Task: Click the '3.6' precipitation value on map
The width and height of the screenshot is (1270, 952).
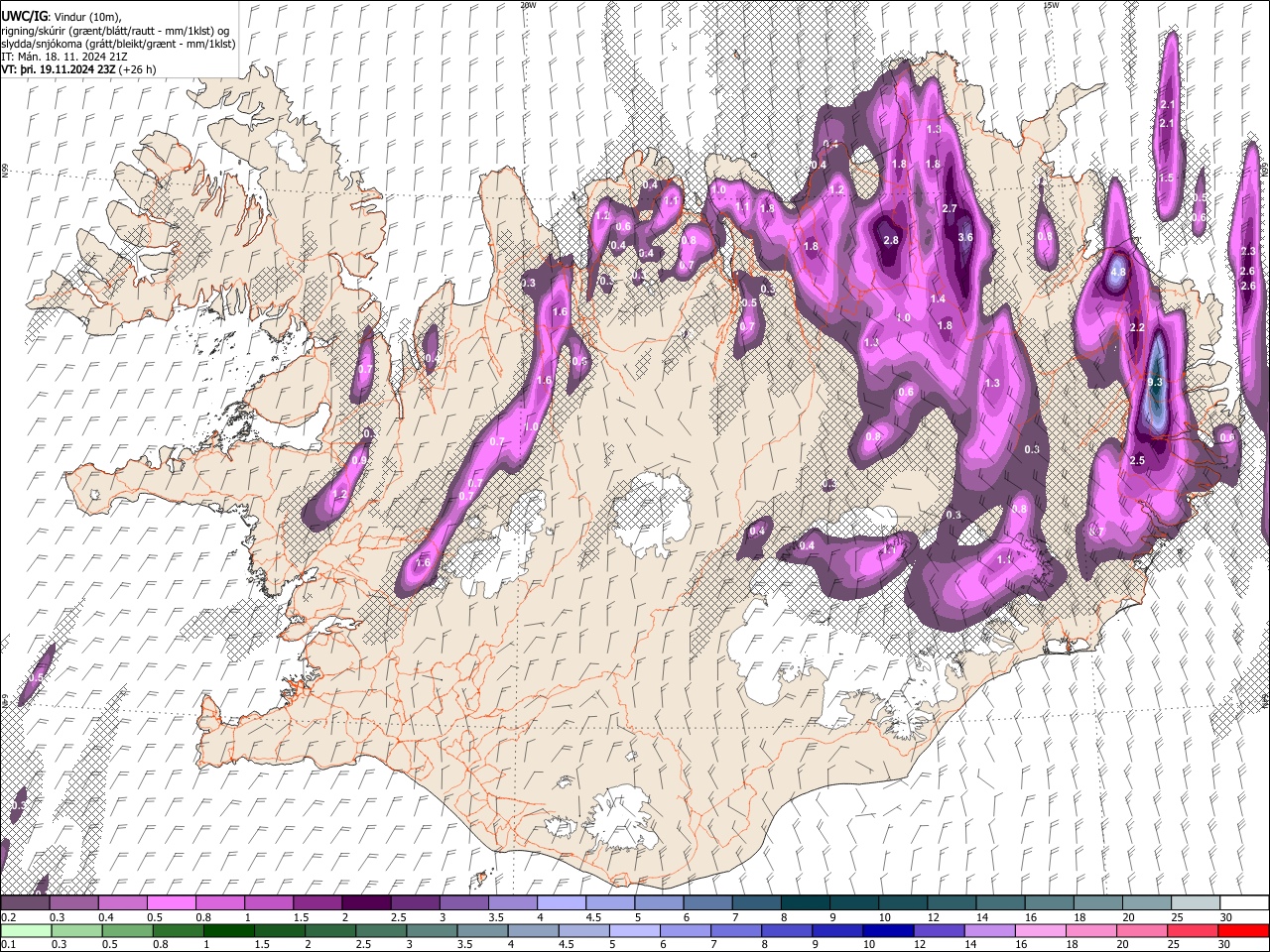Action: click(x=965, y=238)
